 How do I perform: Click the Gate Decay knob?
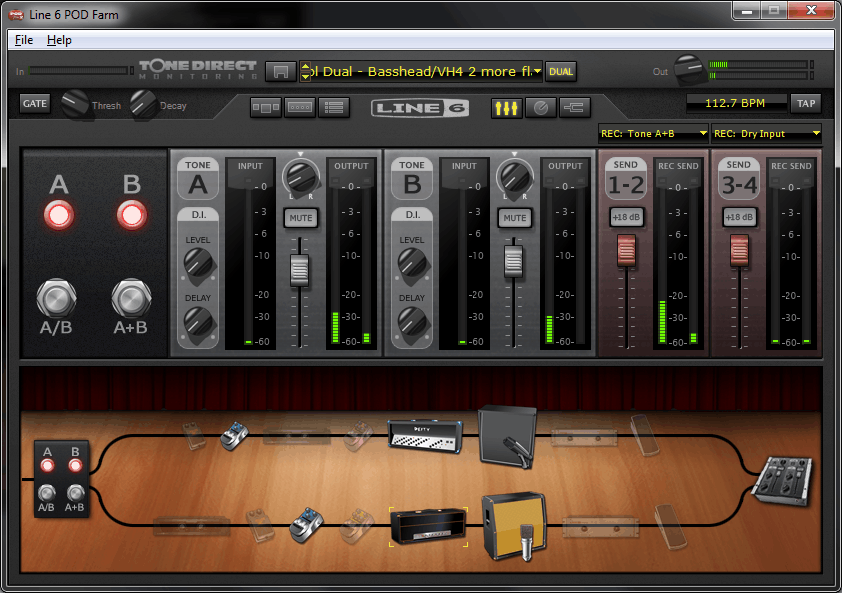(x=143, y=104)
